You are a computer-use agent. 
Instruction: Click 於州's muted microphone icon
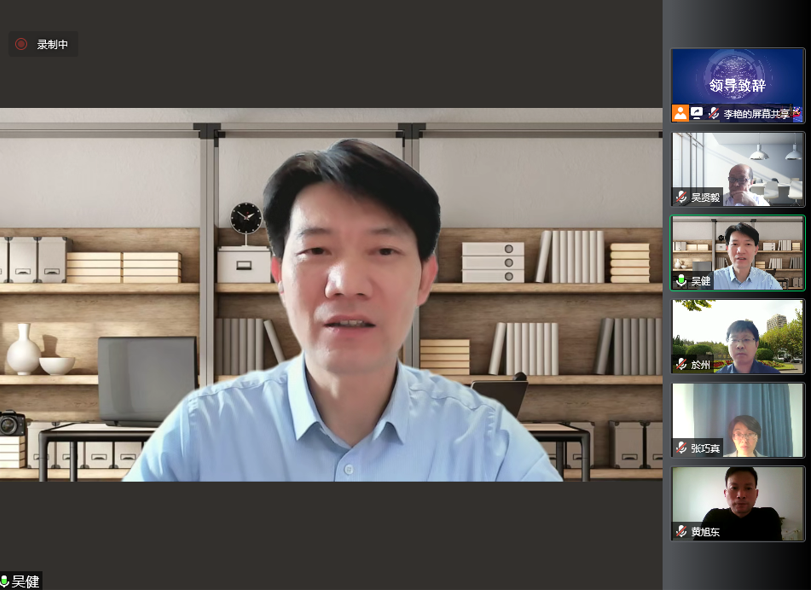click(681, 365)
